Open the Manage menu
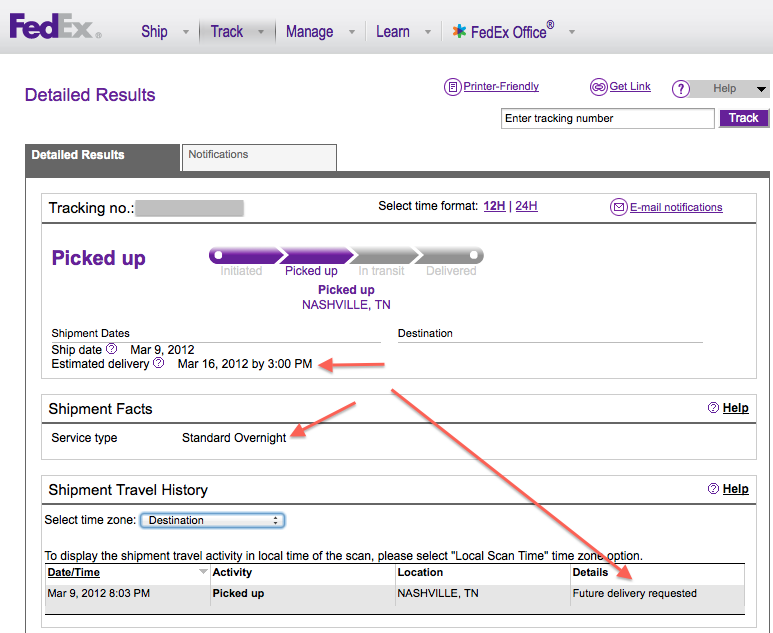Viewport: 773px width, 633px height. (x=310, y=32)
